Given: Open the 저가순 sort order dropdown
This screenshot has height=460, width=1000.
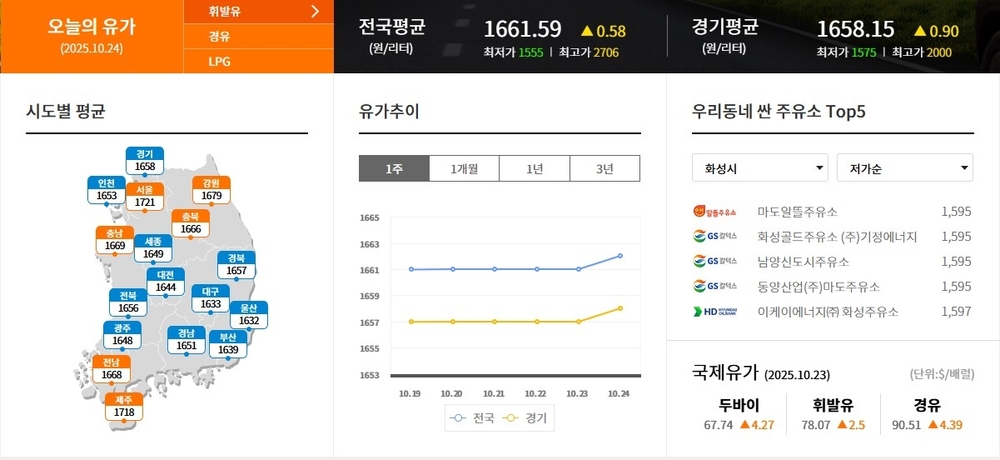Looking at the screenshot, I should (x=904, y=168).
